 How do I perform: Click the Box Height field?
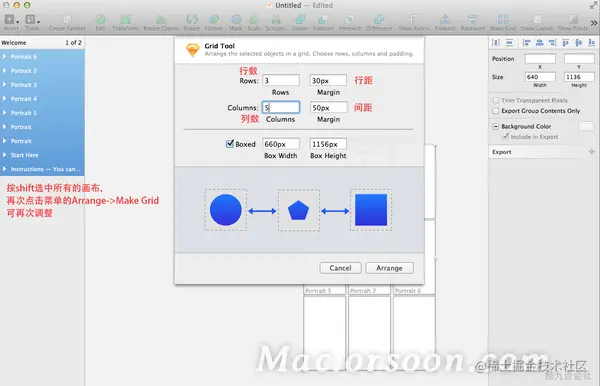pyautogui.click(x=328, y=144)
